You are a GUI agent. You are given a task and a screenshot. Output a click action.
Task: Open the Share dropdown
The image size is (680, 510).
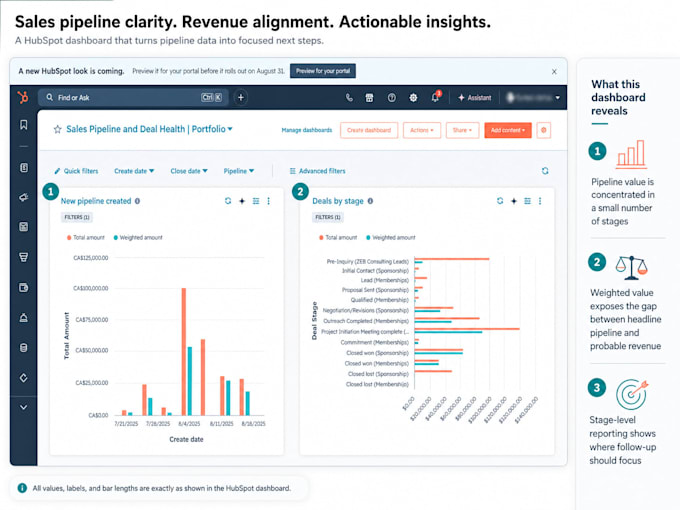(x=462, y=130)
